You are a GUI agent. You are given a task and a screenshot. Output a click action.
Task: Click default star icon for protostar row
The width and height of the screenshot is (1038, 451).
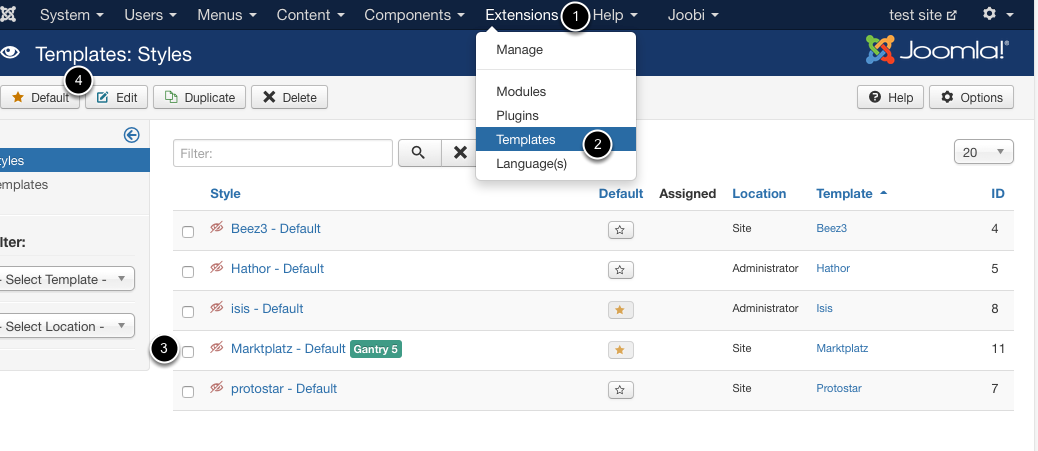click(620, 390)
